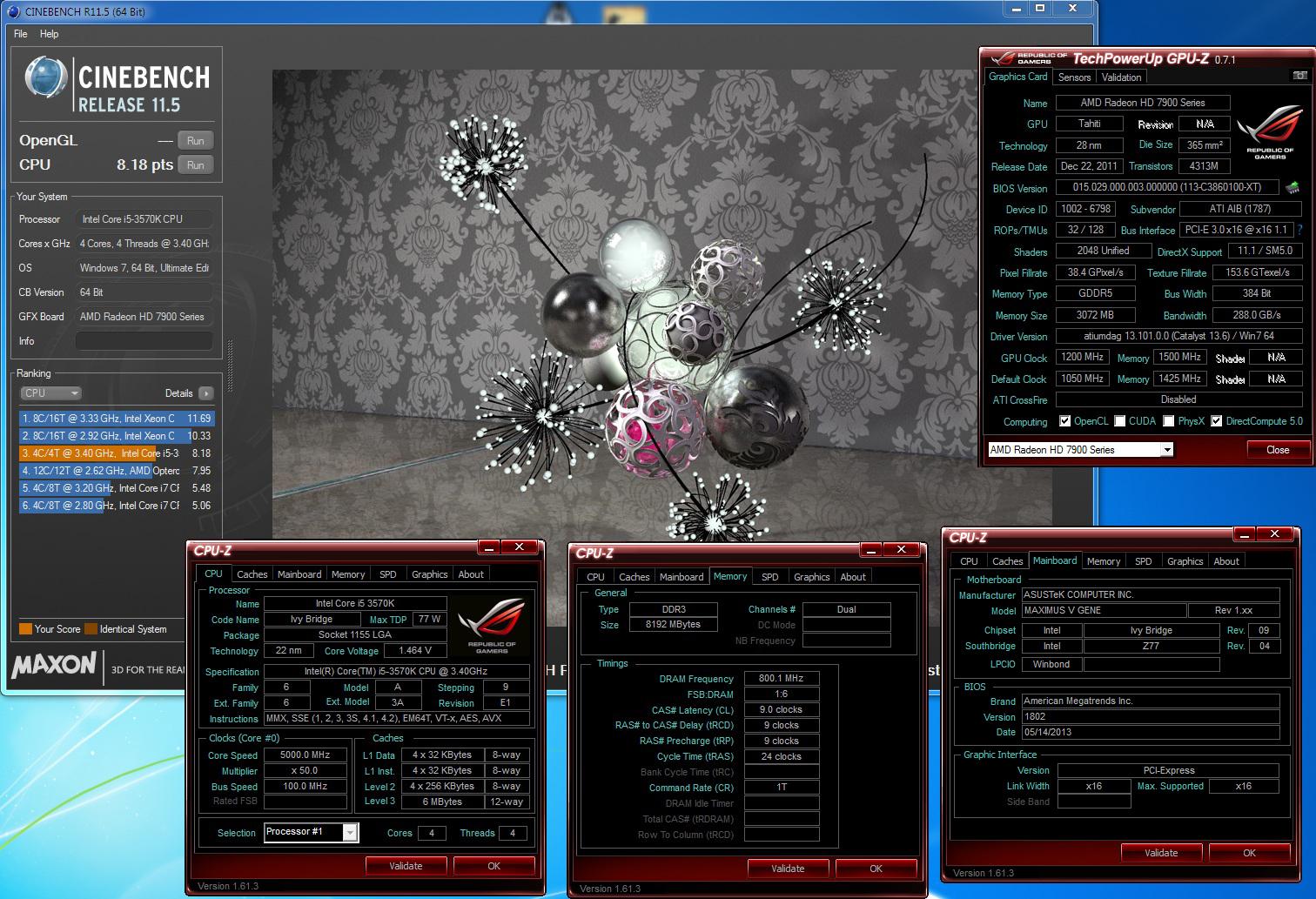Open SPD tab in CPU-Z CPU window

tap(388, 574)
